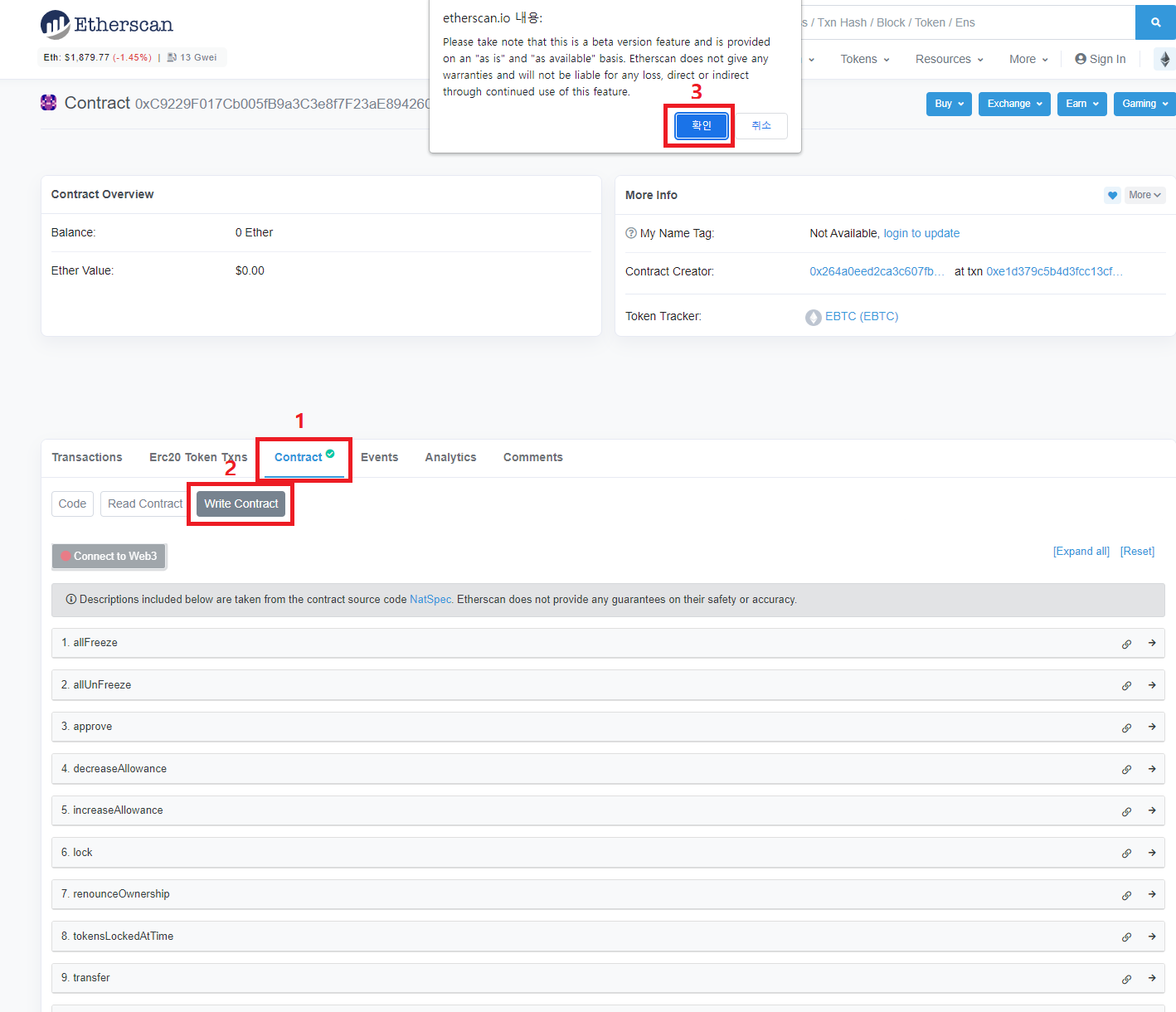The width and height of the screenshot is (1176, 1012).
Task: Click the Sign In link
Action: pyautogui.click(x=1101, y=59)
